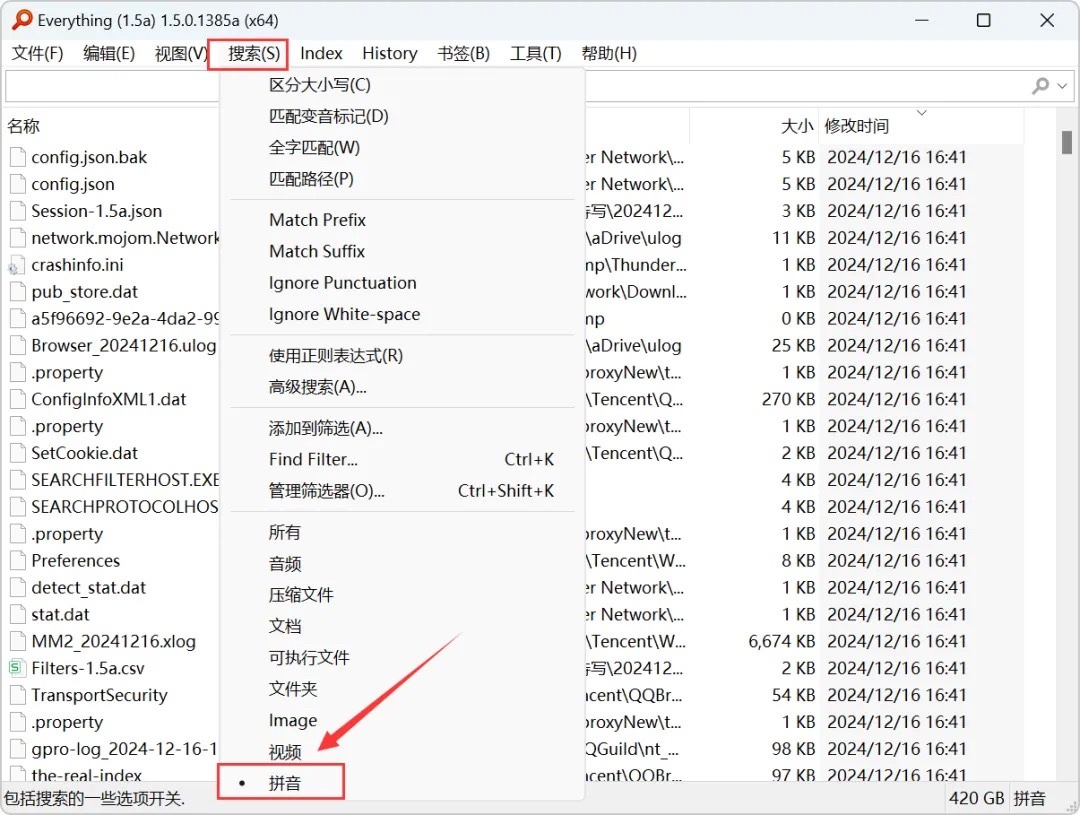
Task: Toggle 匹配路径(P) option
Action: pyautogui.click(x=403, y=179)
